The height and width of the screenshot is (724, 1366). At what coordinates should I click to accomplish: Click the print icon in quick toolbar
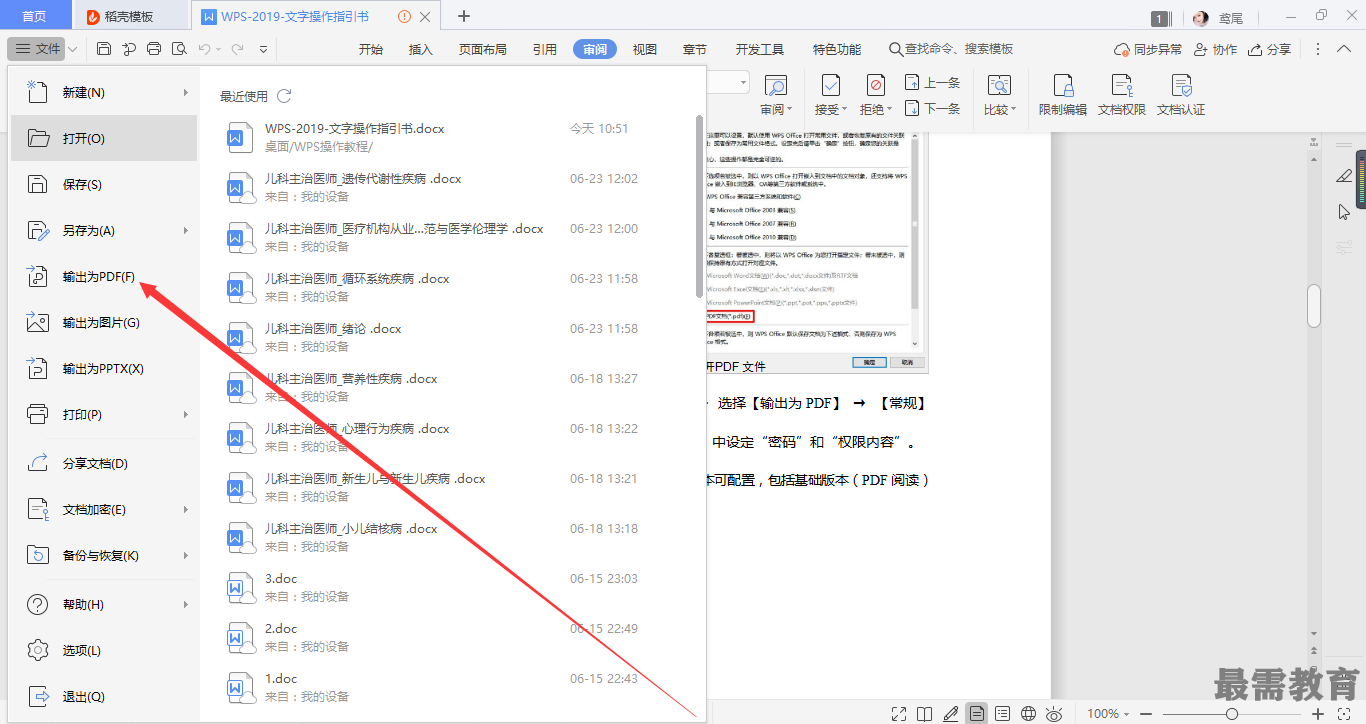pos(154,49)
